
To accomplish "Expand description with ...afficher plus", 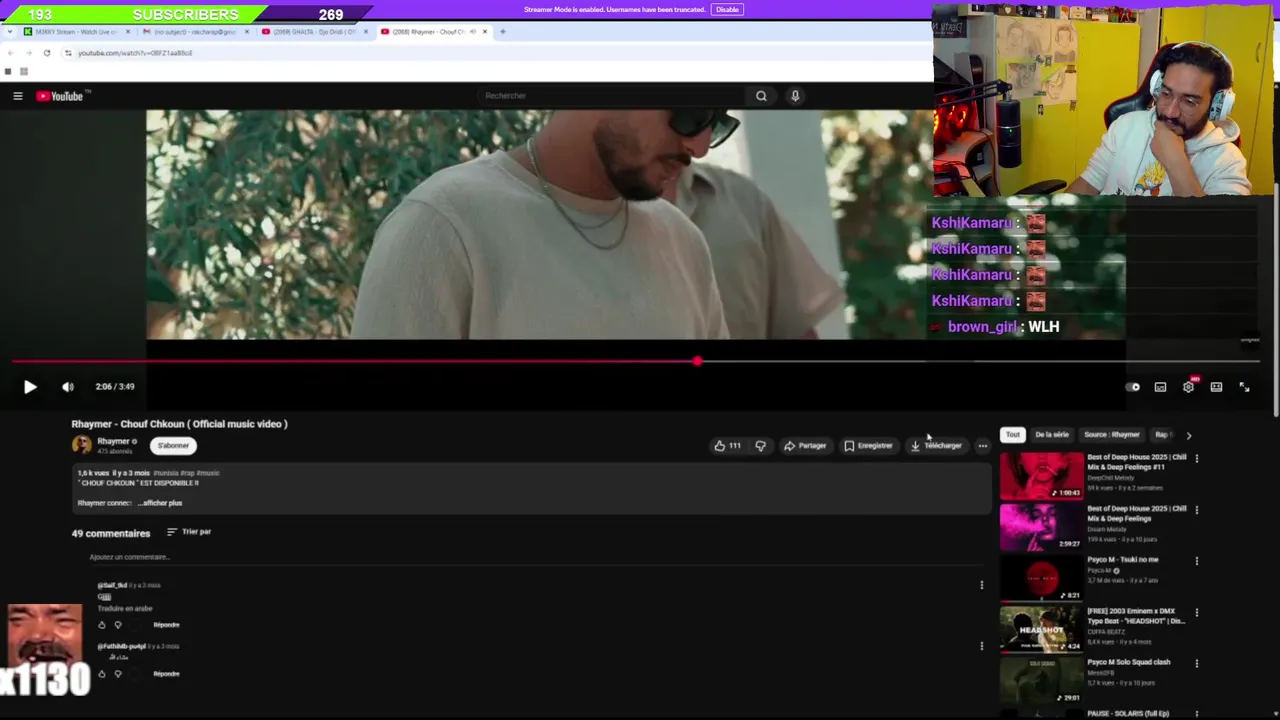I will tap(160, 503).
